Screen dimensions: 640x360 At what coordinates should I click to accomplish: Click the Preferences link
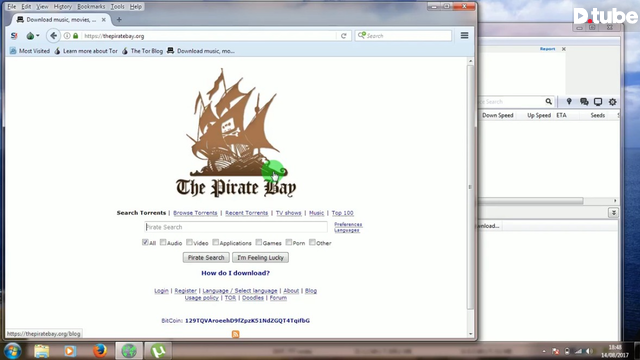coord(348,224)
